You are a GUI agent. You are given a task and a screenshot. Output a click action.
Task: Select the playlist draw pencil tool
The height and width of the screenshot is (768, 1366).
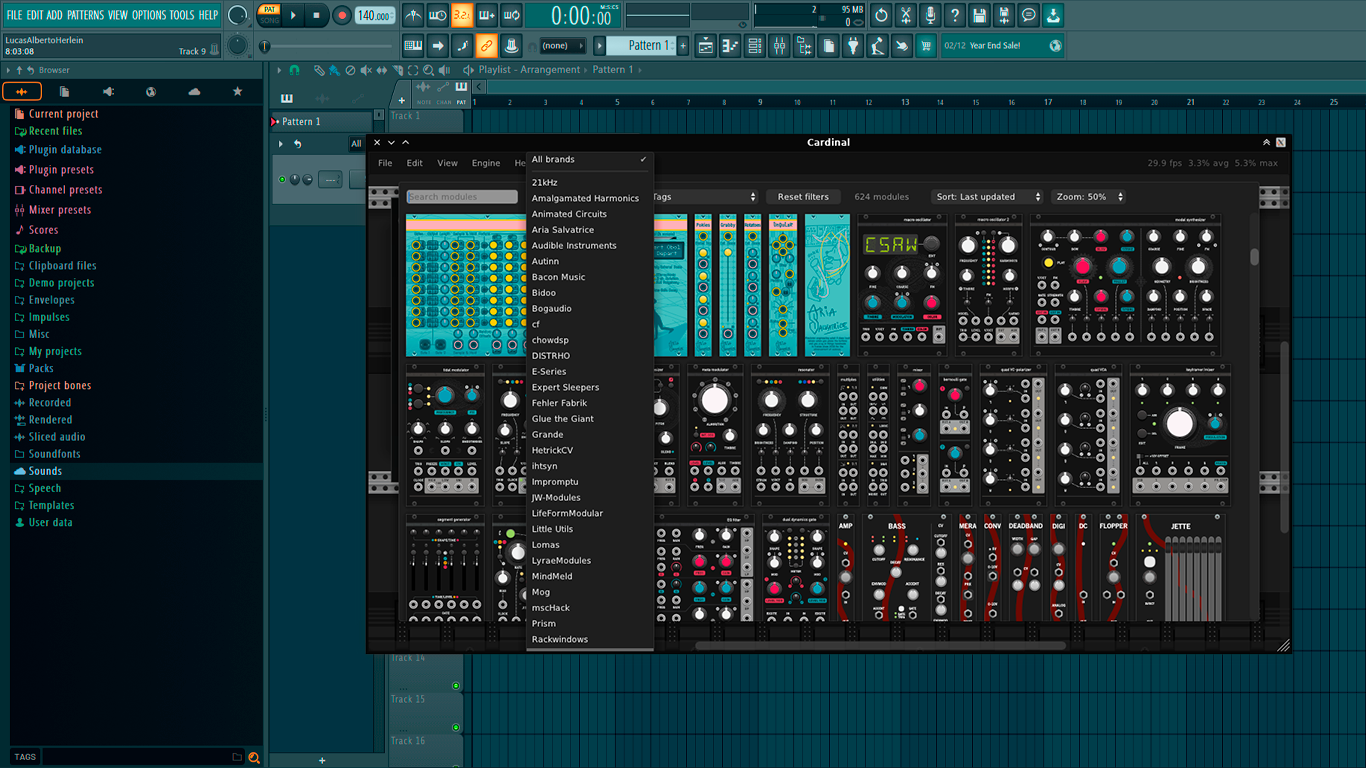coord(318,70)
